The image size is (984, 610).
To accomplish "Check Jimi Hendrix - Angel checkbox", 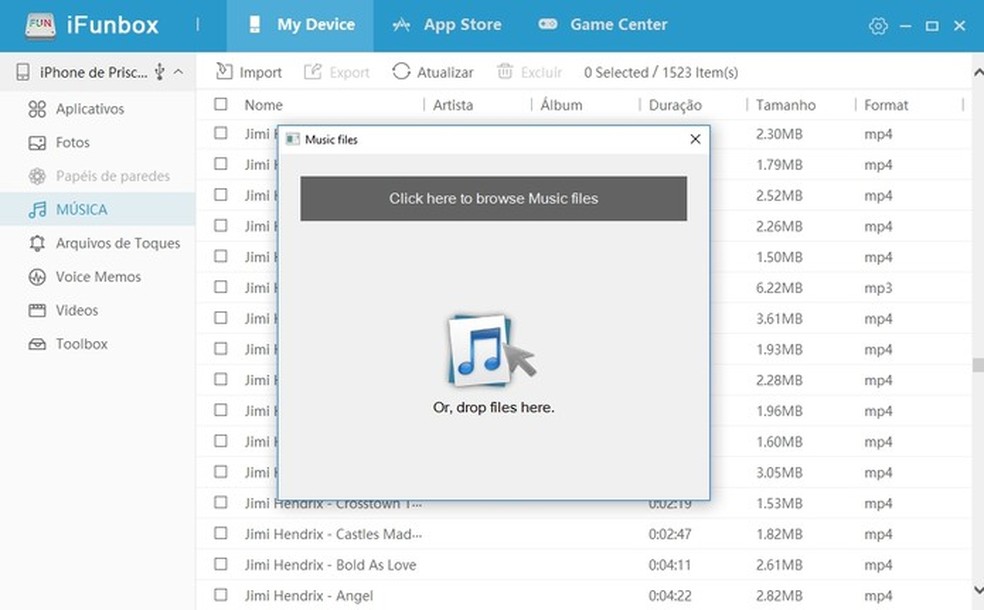I will click(x=221, y=594).
